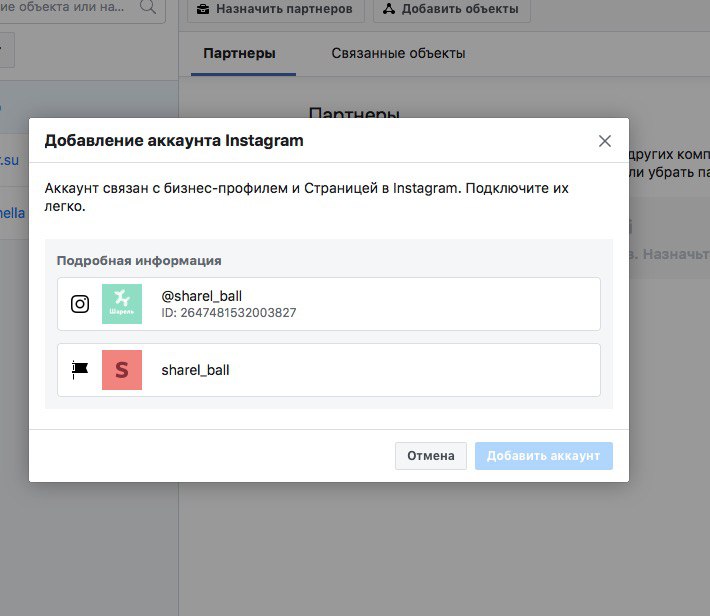
Task: Click the Назначить партнеров button
Action: click(276, 9)
